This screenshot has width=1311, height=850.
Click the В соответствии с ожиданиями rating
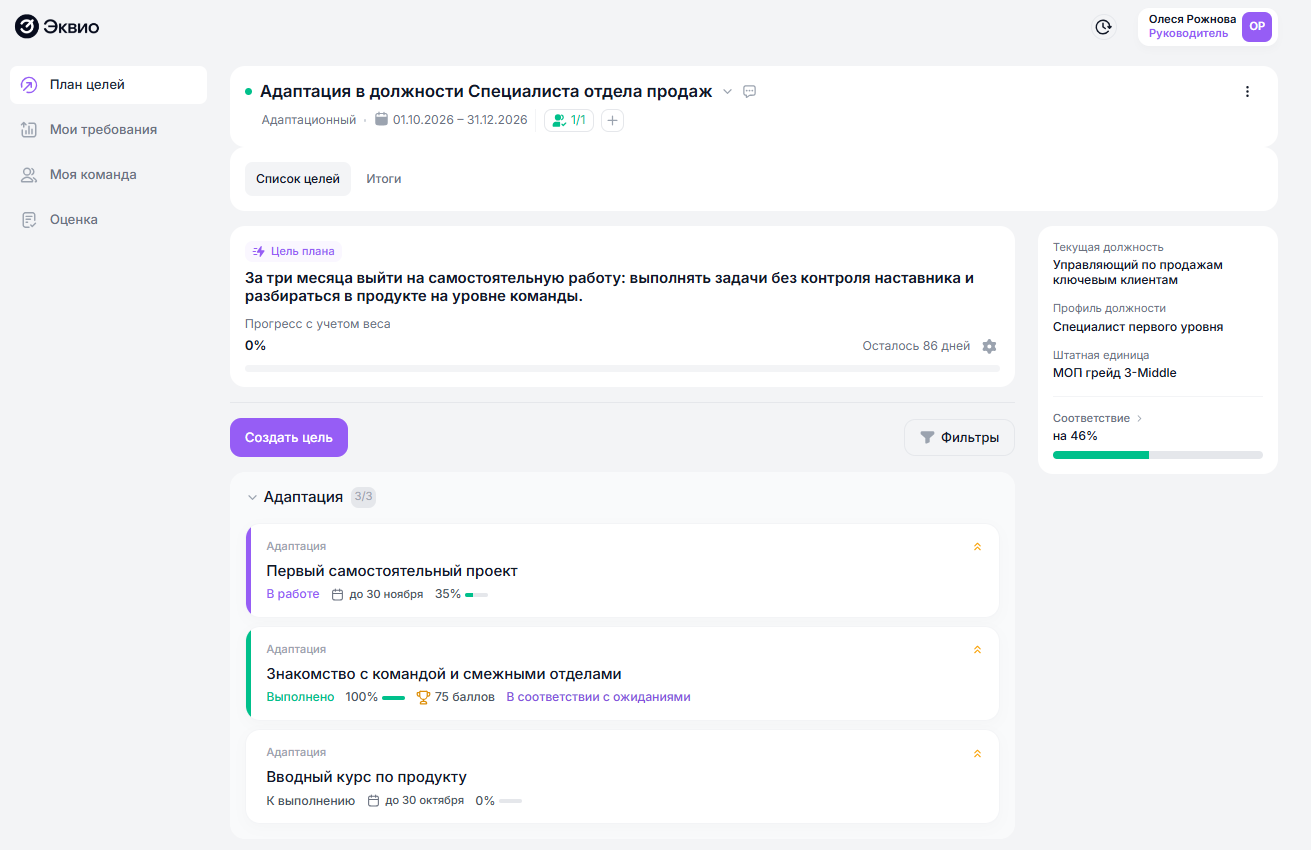pyautogui.click(x=598, y=697)
